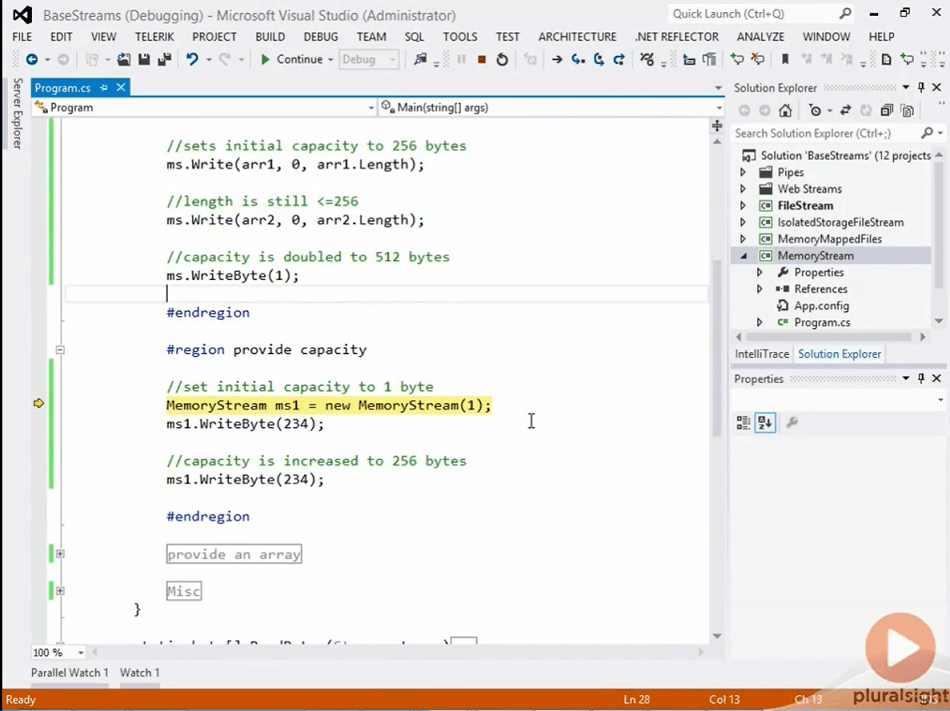Click the Navigate Backward toolbar icon
950x711 pixels.
(x=32, y=59)
